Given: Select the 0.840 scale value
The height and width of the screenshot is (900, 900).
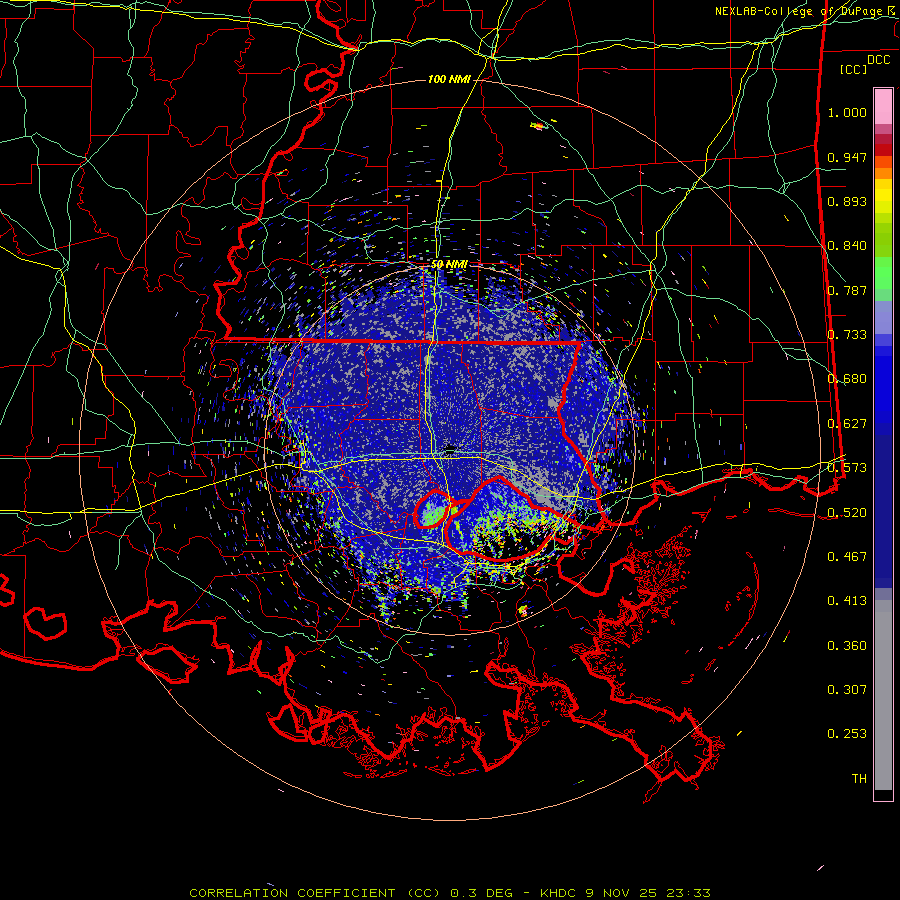Looking at the screenshot, I should [x=847, y=246].
